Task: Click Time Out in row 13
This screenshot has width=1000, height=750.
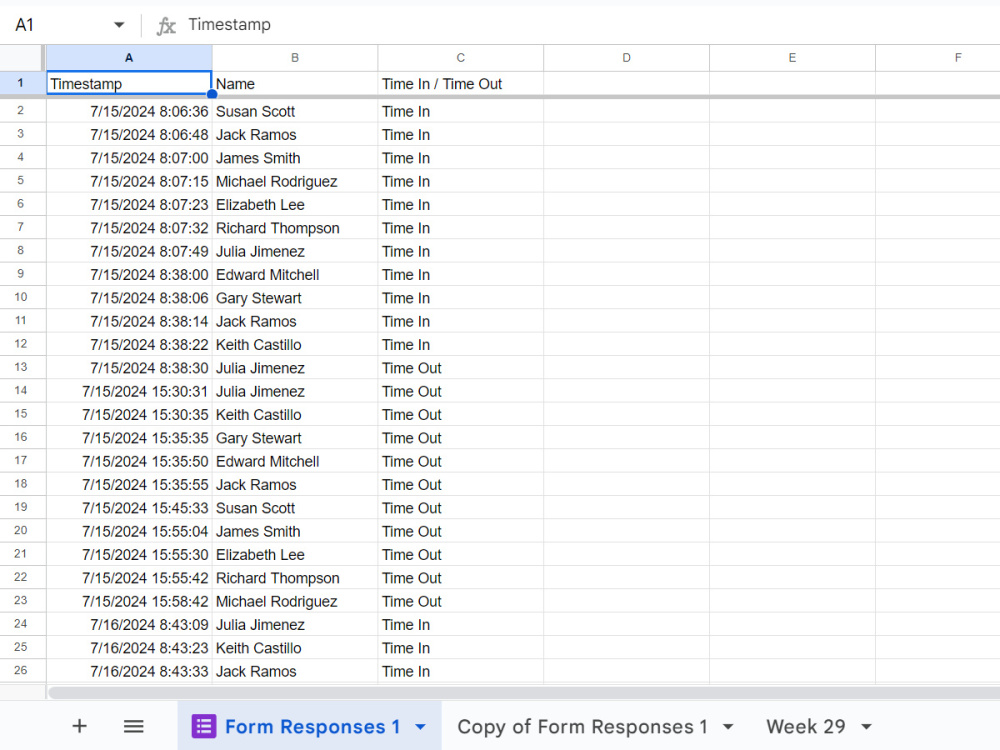Action: [x=460, y=369]
